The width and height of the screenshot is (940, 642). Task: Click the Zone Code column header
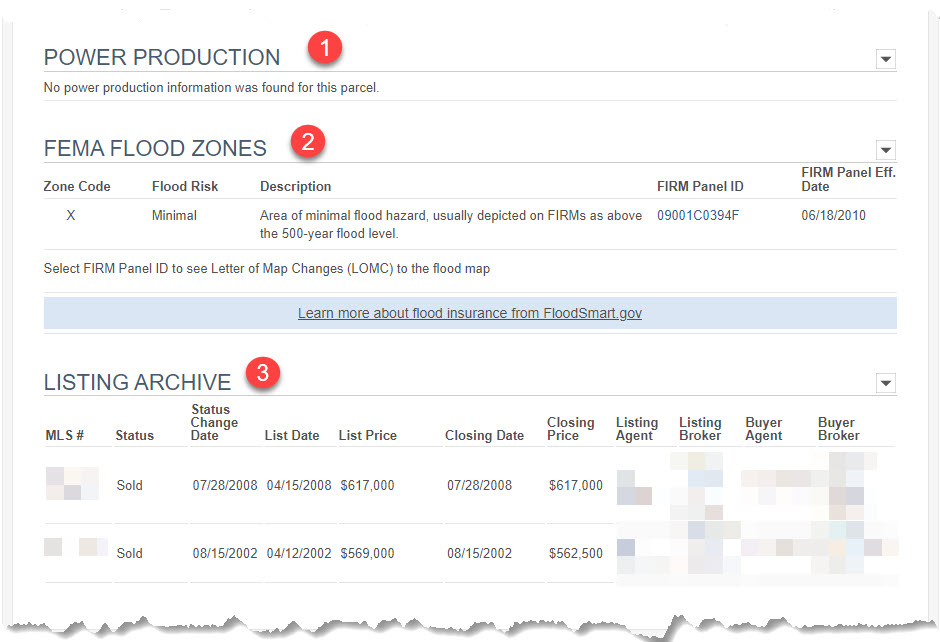coord(77,186)
